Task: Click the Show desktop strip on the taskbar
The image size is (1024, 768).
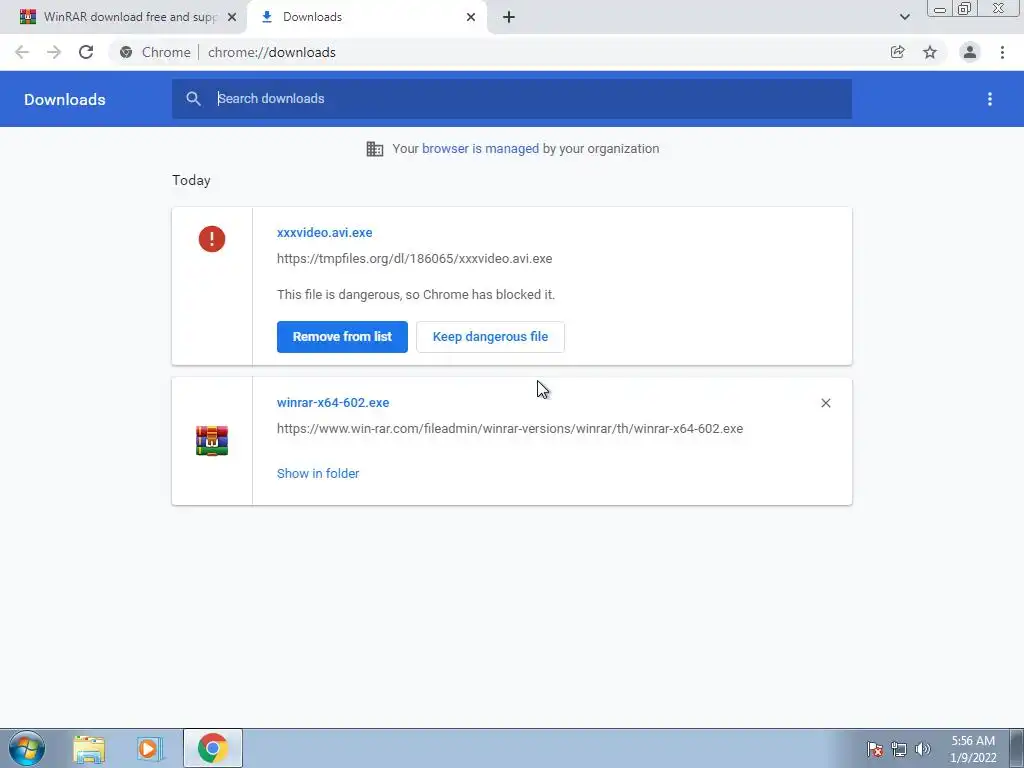Action: click(1017, 748)
